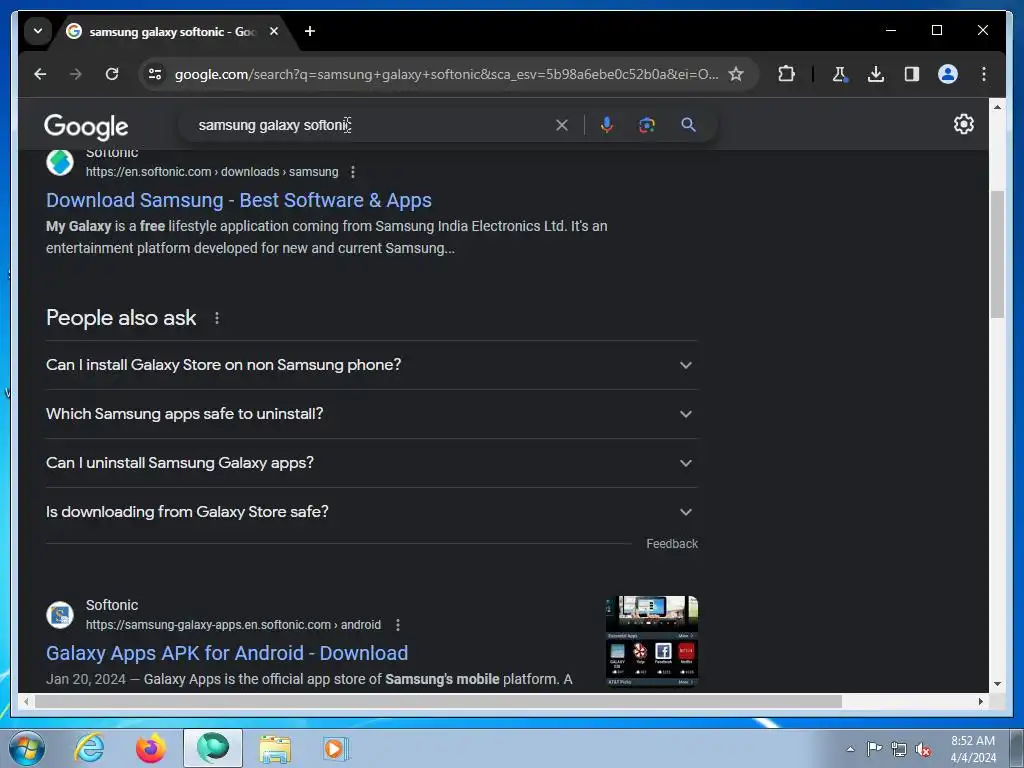The image size is (1024, 768).
Task: Expand Which Samsung apps safe to uninstall
Action: (x=372, y=414)
